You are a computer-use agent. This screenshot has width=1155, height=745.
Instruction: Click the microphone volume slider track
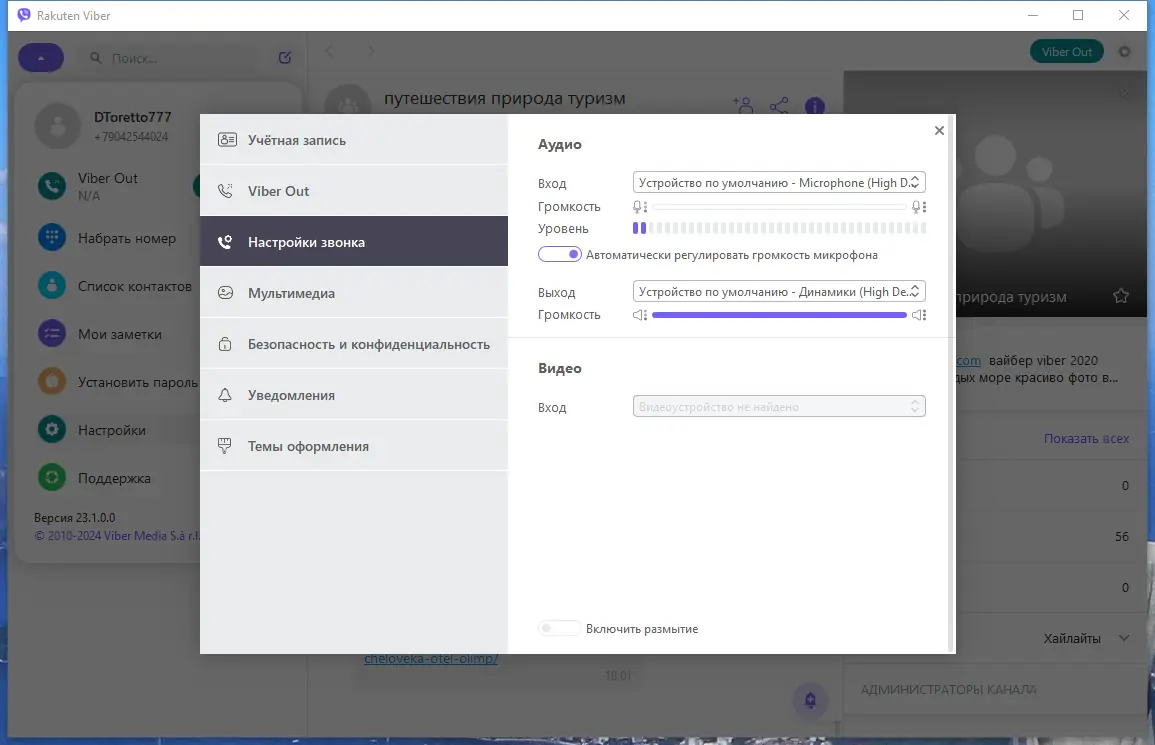[779, 207]
